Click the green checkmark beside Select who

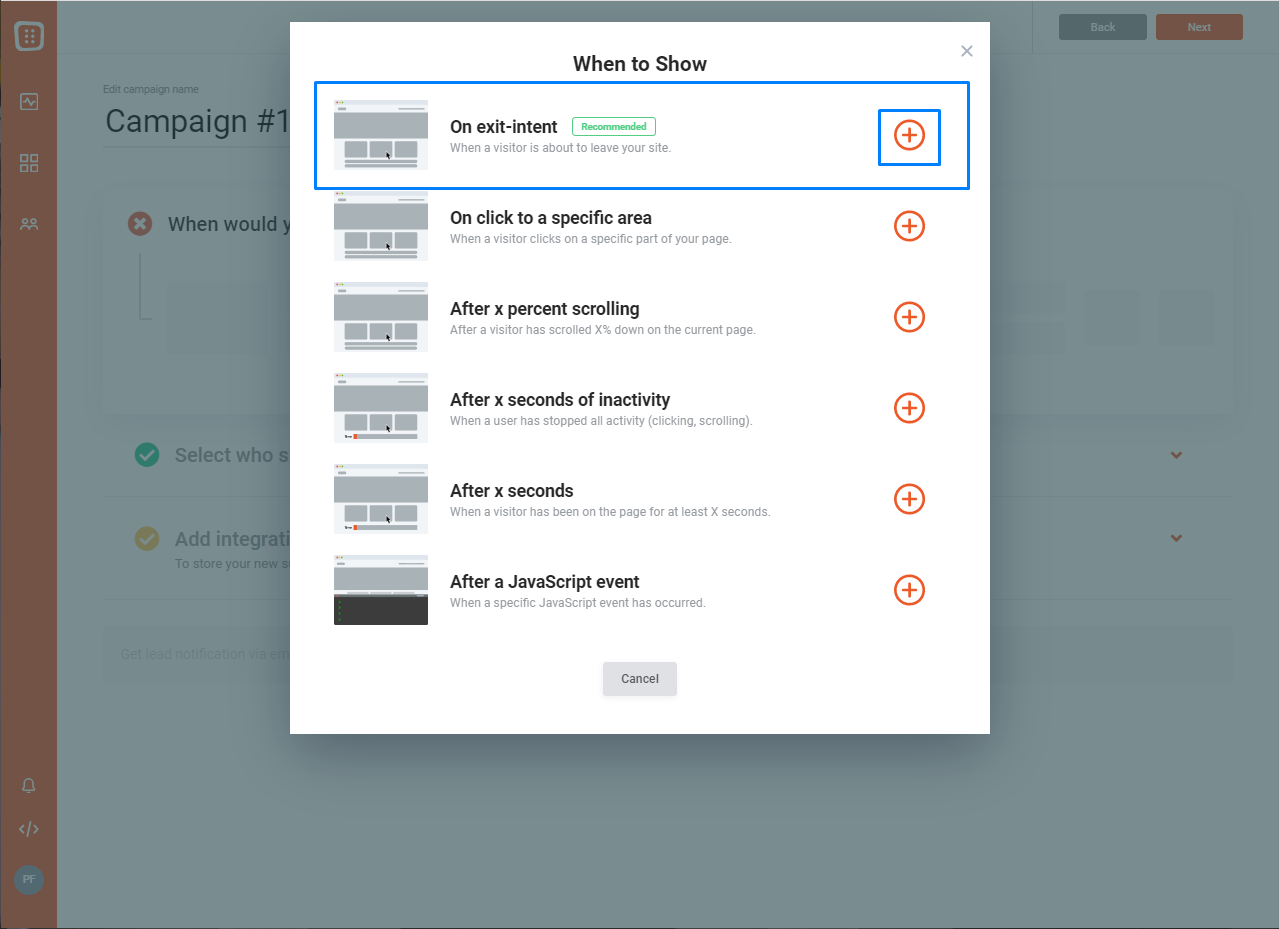pos(147,455)
